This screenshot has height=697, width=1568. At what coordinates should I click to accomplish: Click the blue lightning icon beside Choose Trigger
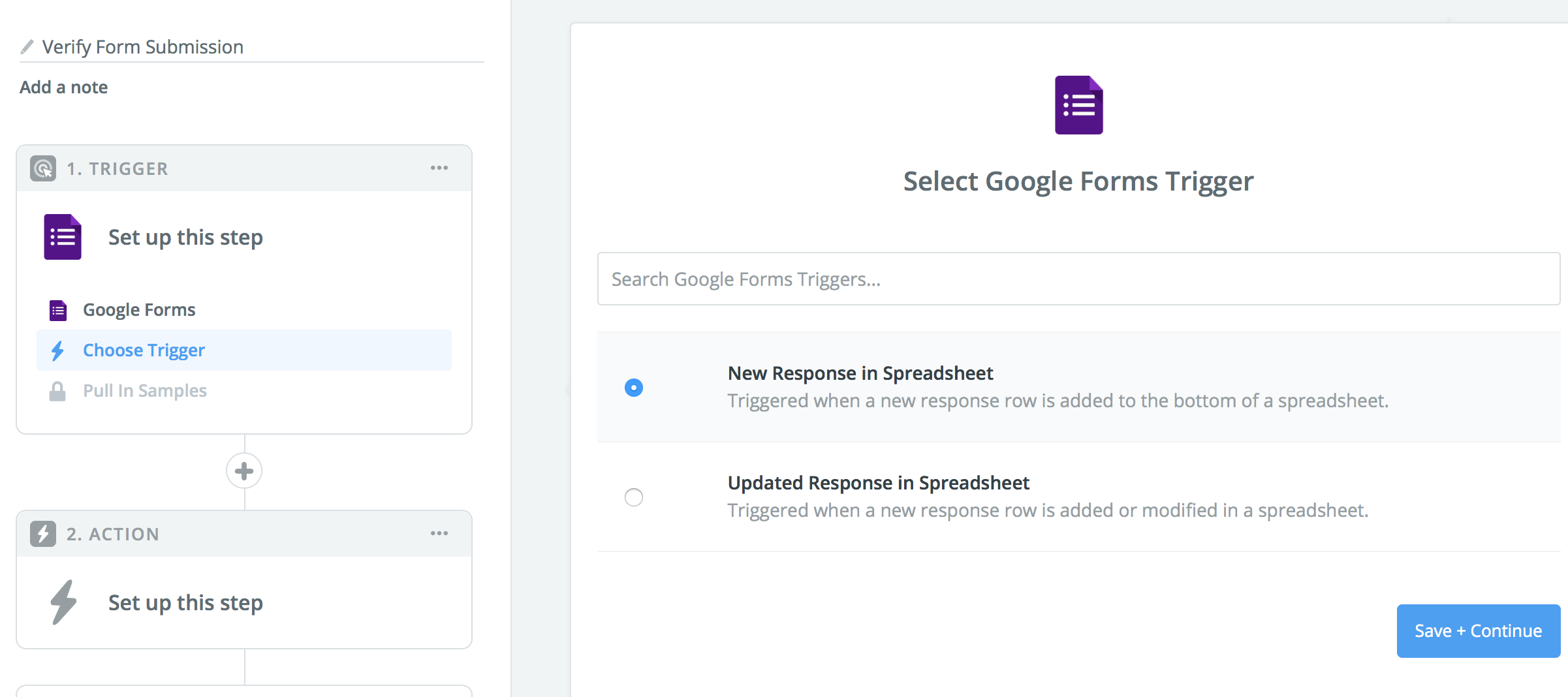click(57, 350)
